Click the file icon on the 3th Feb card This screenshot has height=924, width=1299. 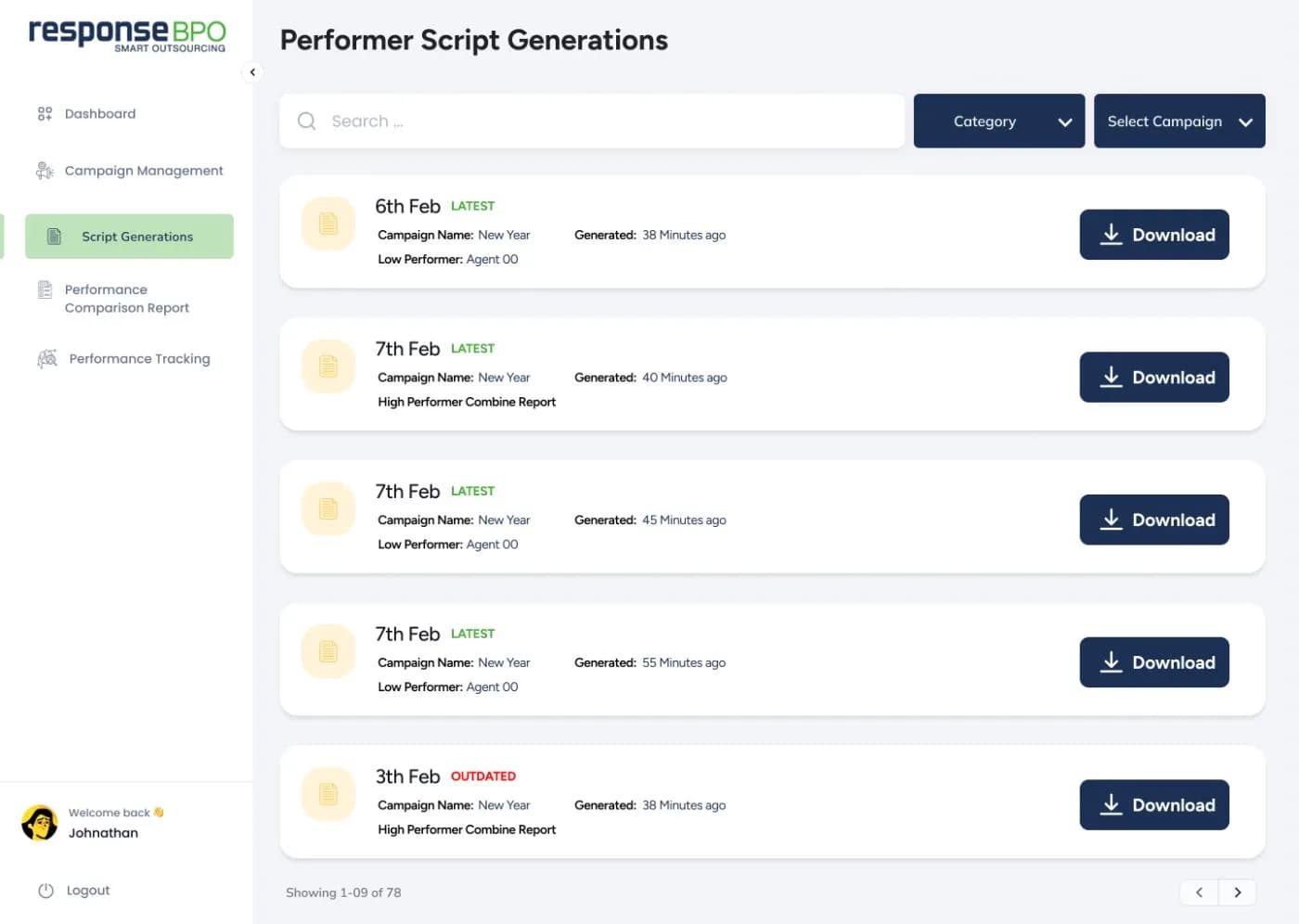[x=328, y=794]
